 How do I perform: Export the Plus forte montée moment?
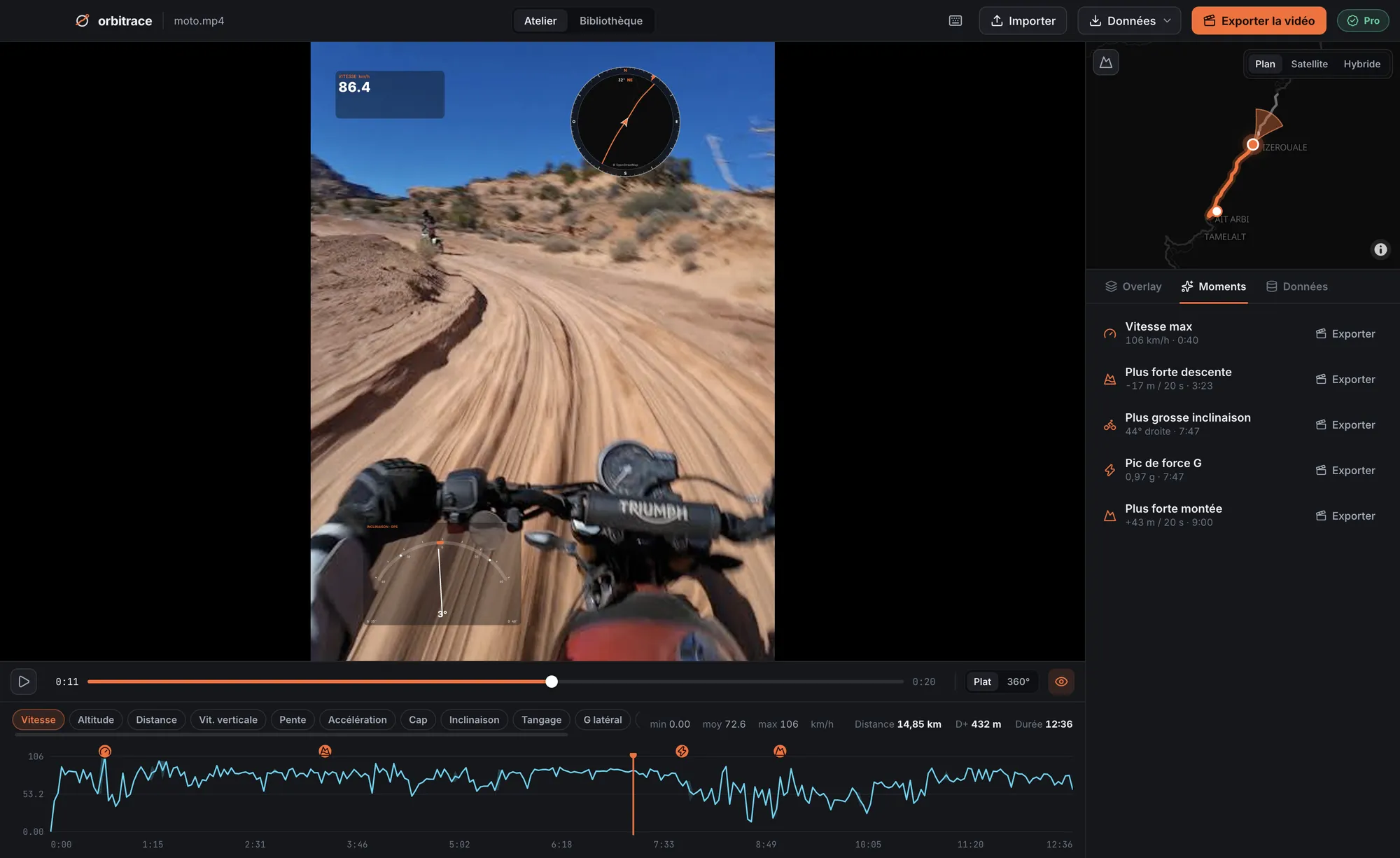[x=1345, y=516]
